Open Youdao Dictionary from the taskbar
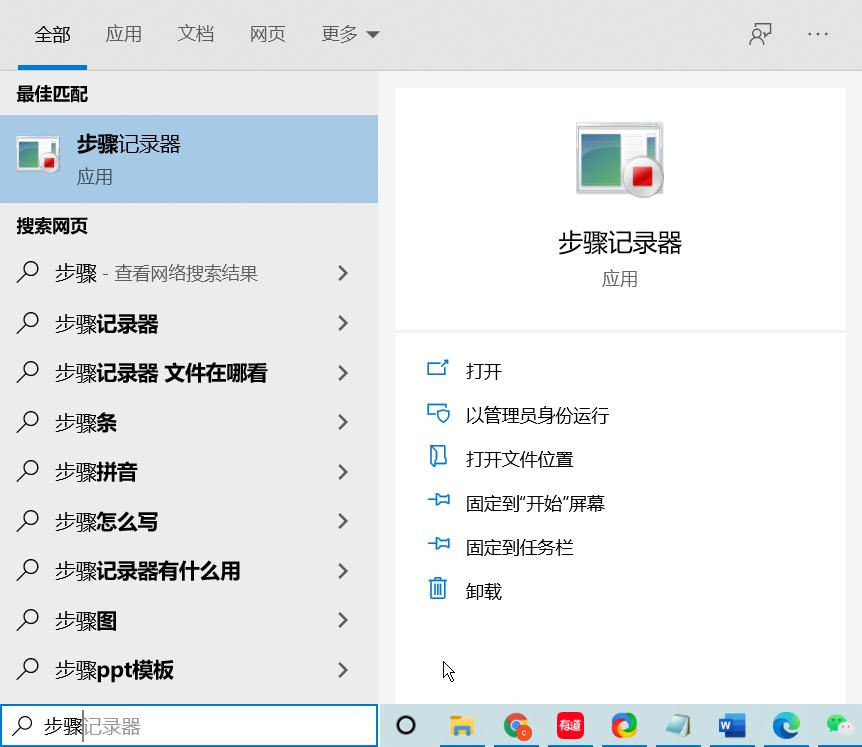Screen dimensions: 862x747 (x=570, y=726)
